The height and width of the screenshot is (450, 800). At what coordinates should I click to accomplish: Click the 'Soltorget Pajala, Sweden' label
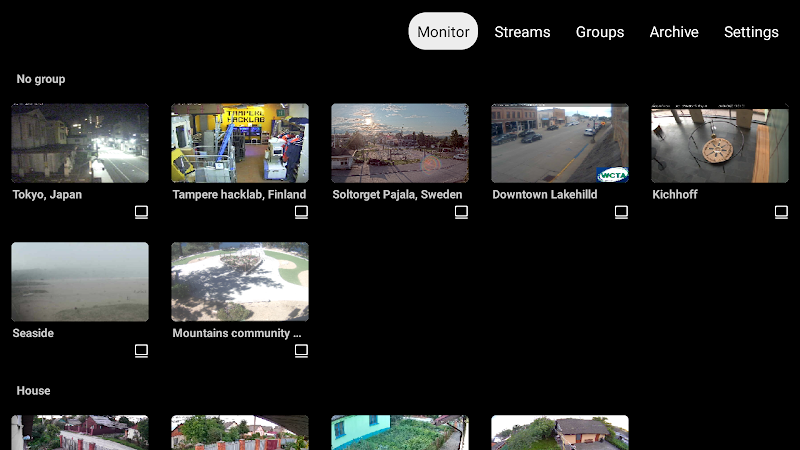pos(397,195)
